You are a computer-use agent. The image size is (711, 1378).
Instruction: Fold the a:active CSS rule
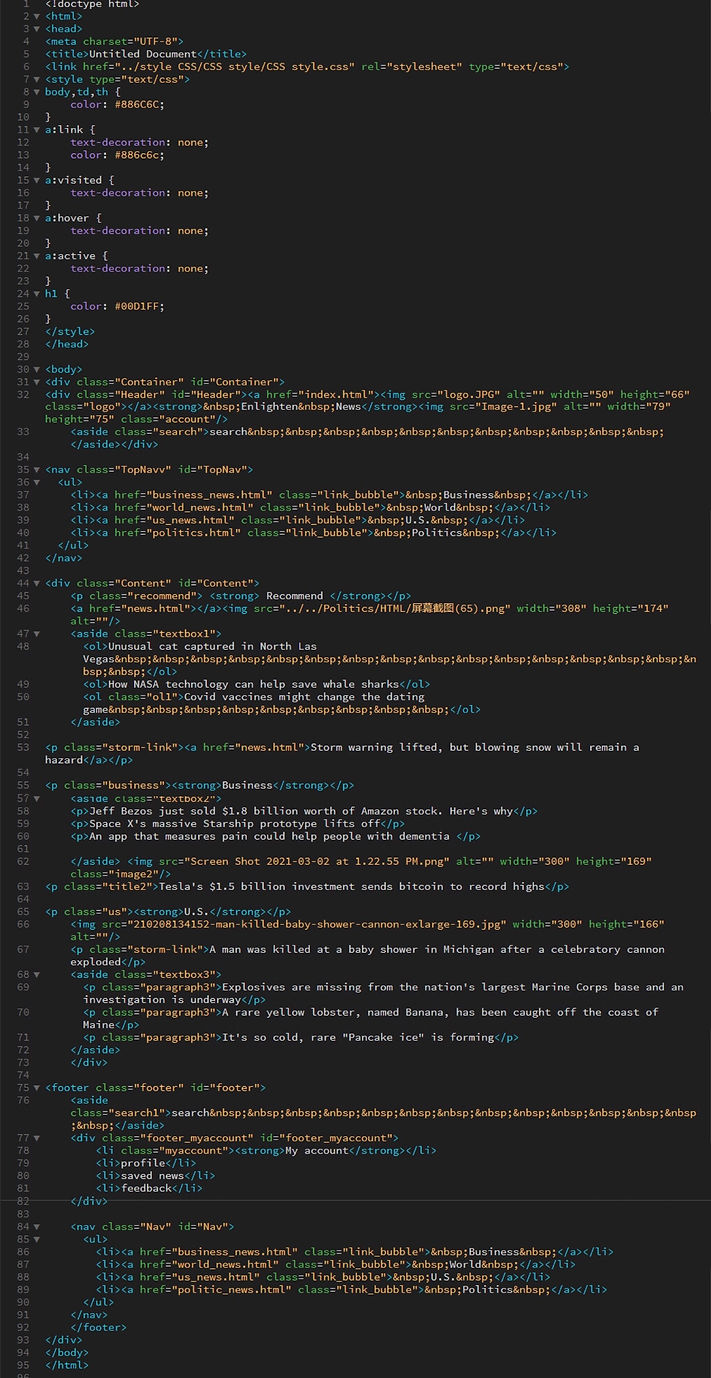pyautogui.click(x=37, y=256)
